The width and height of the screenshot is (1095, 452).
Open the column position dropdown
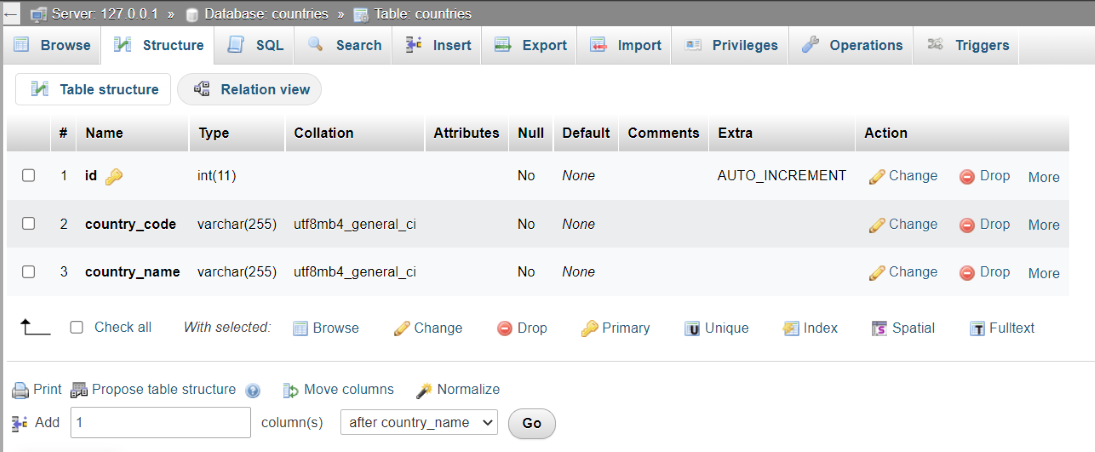click(x=419, y=422)
